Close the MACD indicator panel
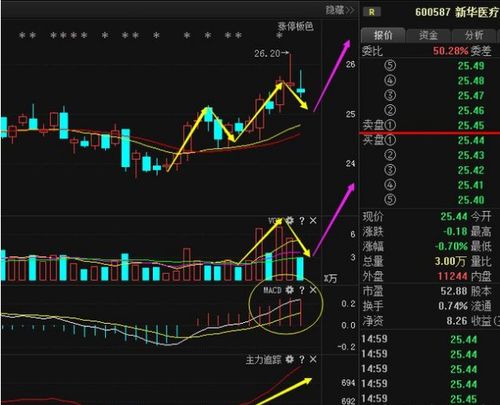 (313, 290)
